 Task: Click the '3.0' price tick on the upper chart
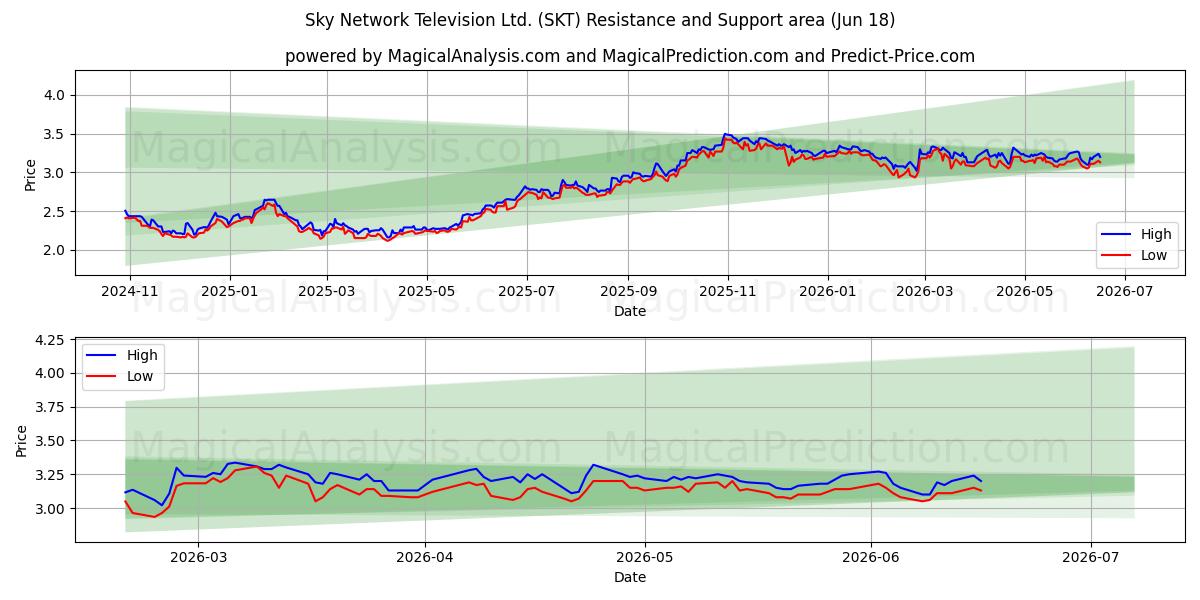click(56, 173)
